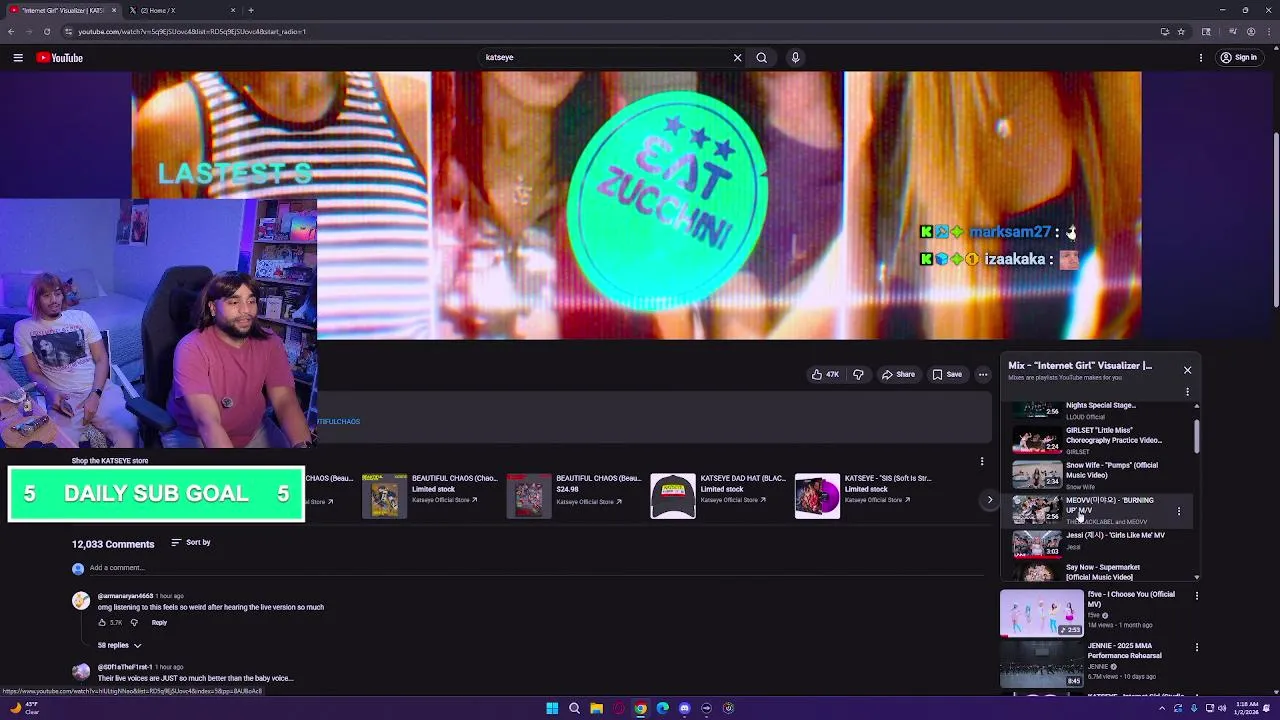
Task: Save the video to a playlist
Action: pyautogui.click(x=947, y=374)
